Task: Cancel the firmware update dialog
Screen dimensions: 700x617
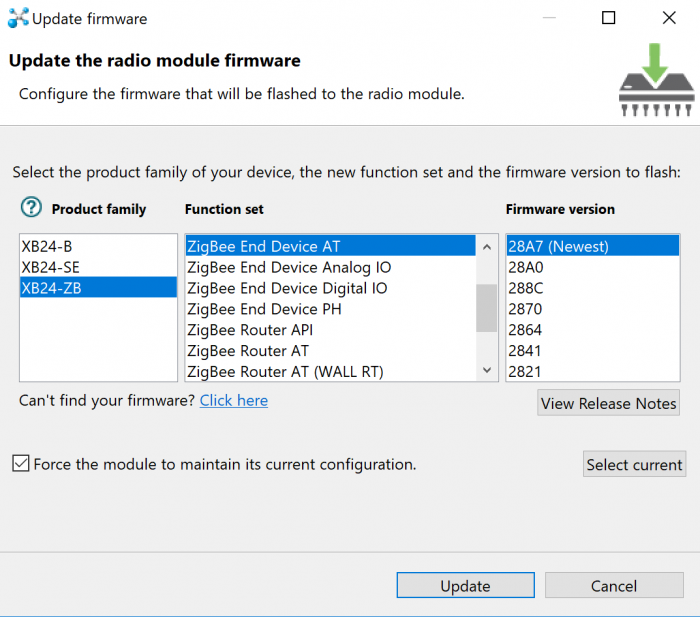Action: tap(614, 585)
